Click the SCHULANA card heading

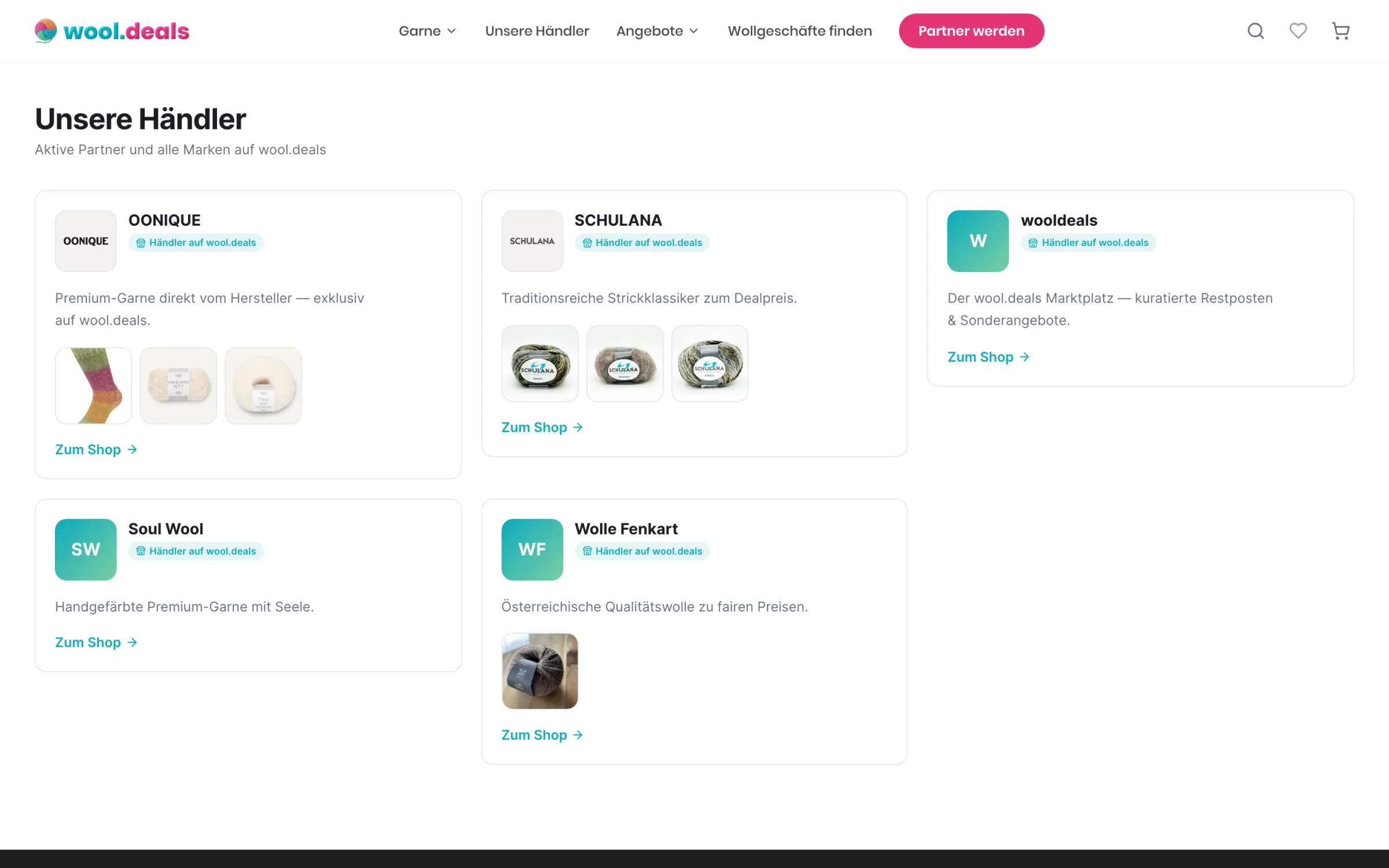[x=618, y=220]
